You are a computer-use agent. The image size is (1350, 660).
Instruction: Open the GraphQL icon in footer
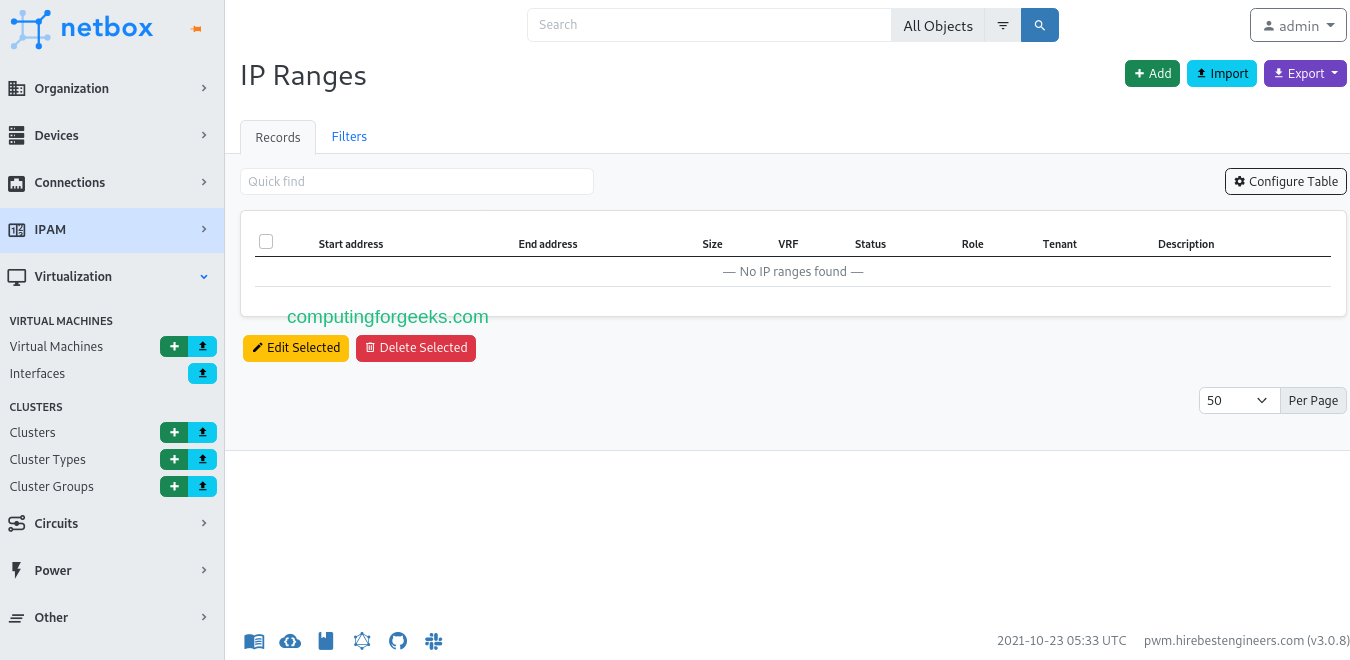[x=362, y=641]
